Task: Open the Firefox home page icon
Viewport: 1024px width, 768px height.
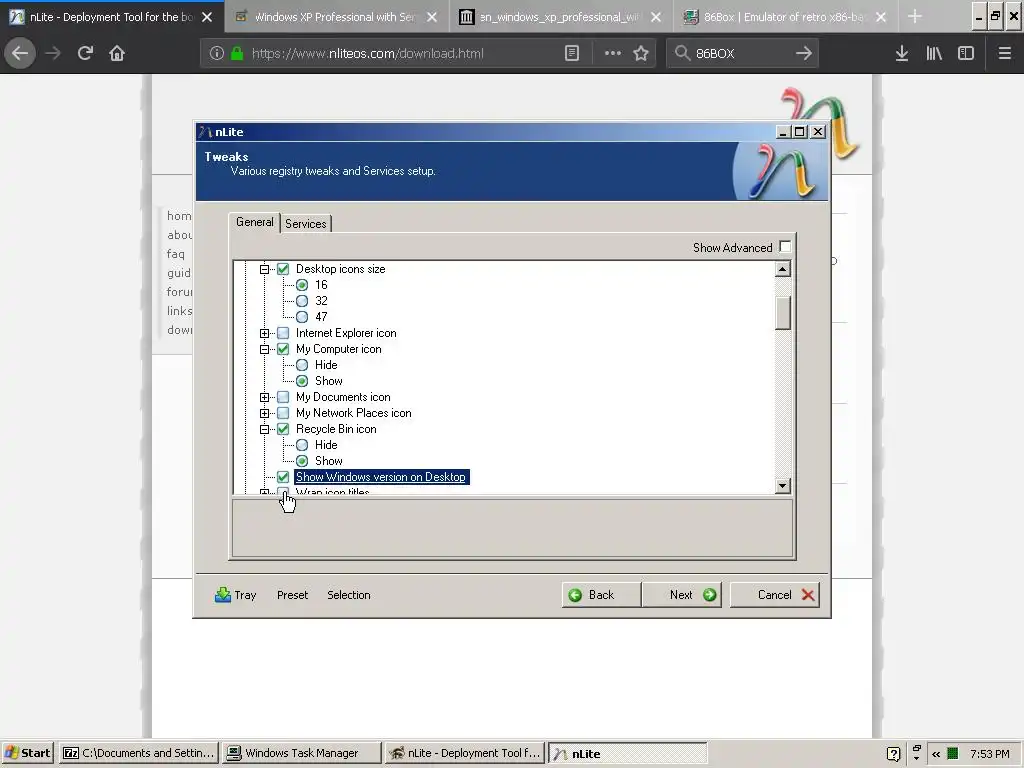Action: click(x=117, y=53)
